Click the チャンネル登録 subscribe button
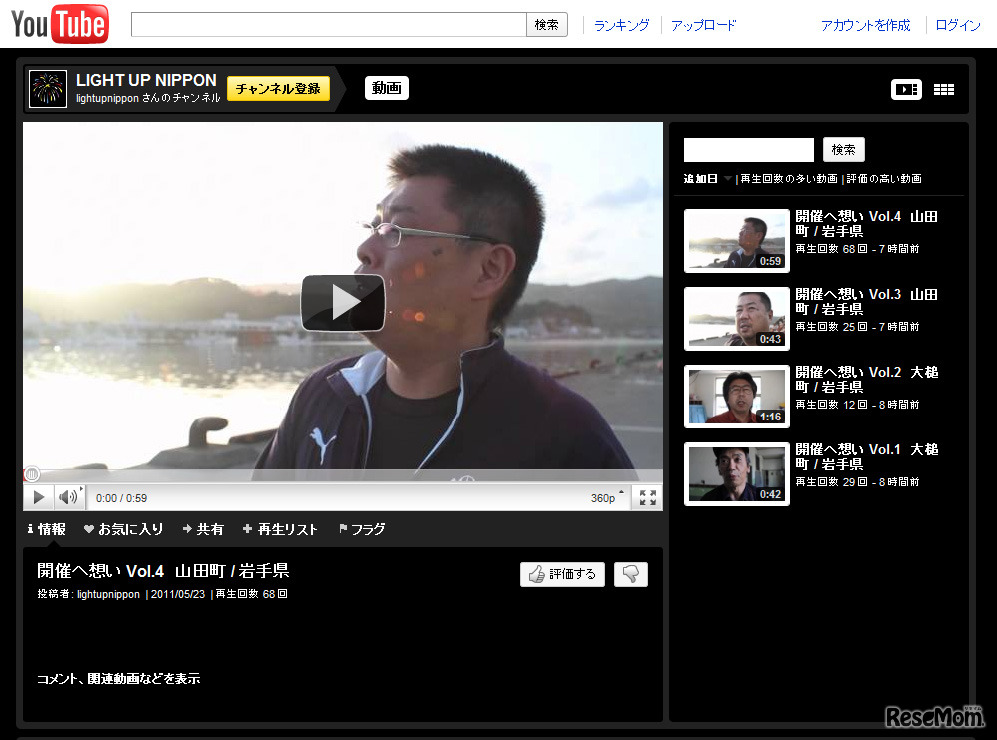Screen dimensions: 997x740 278,89
